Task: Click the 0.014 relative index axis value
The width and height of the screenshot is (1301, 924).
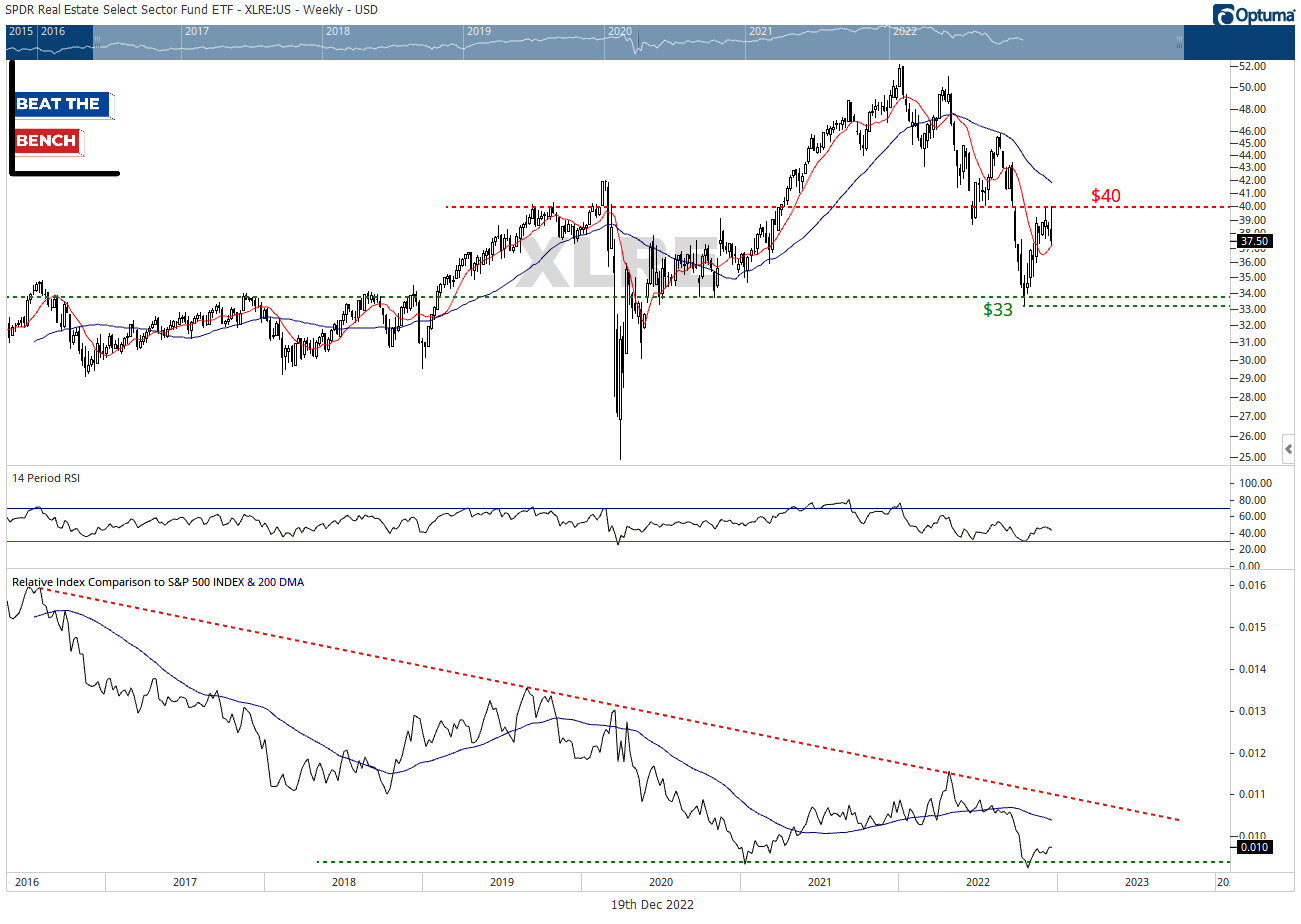Action: pos(1254,669)
